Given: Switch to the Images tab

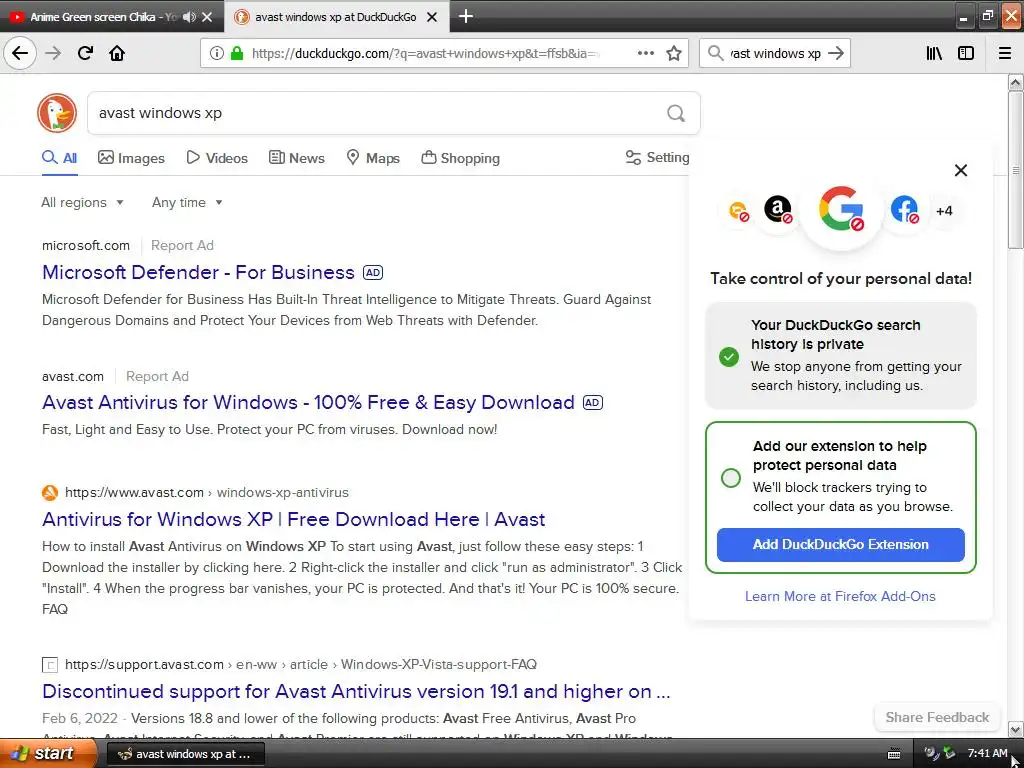Looking at the screenshot, I should click(131, 158).
